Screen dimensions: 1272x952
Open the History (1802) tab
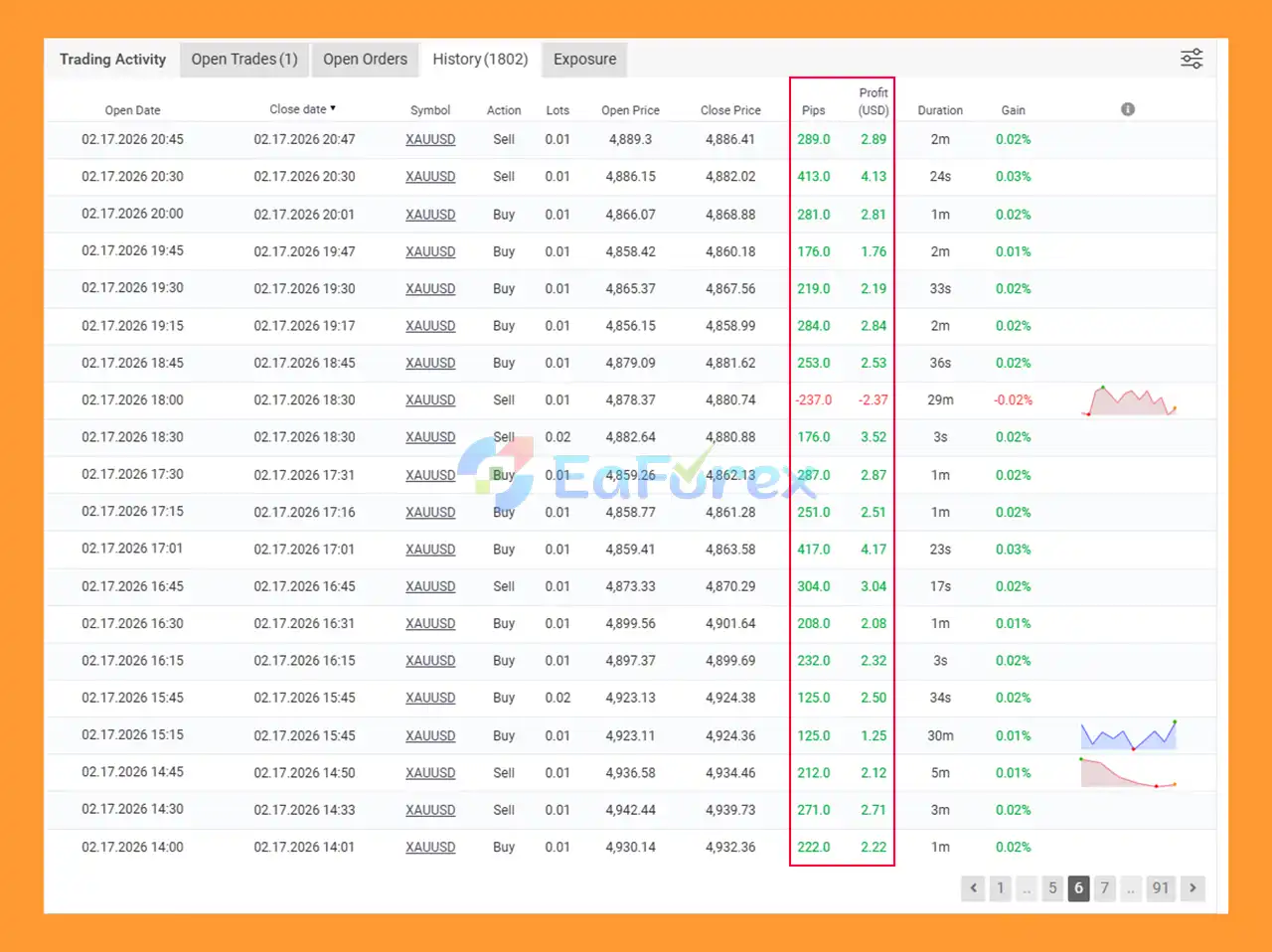pyautogui.click(x=480, y=59)
